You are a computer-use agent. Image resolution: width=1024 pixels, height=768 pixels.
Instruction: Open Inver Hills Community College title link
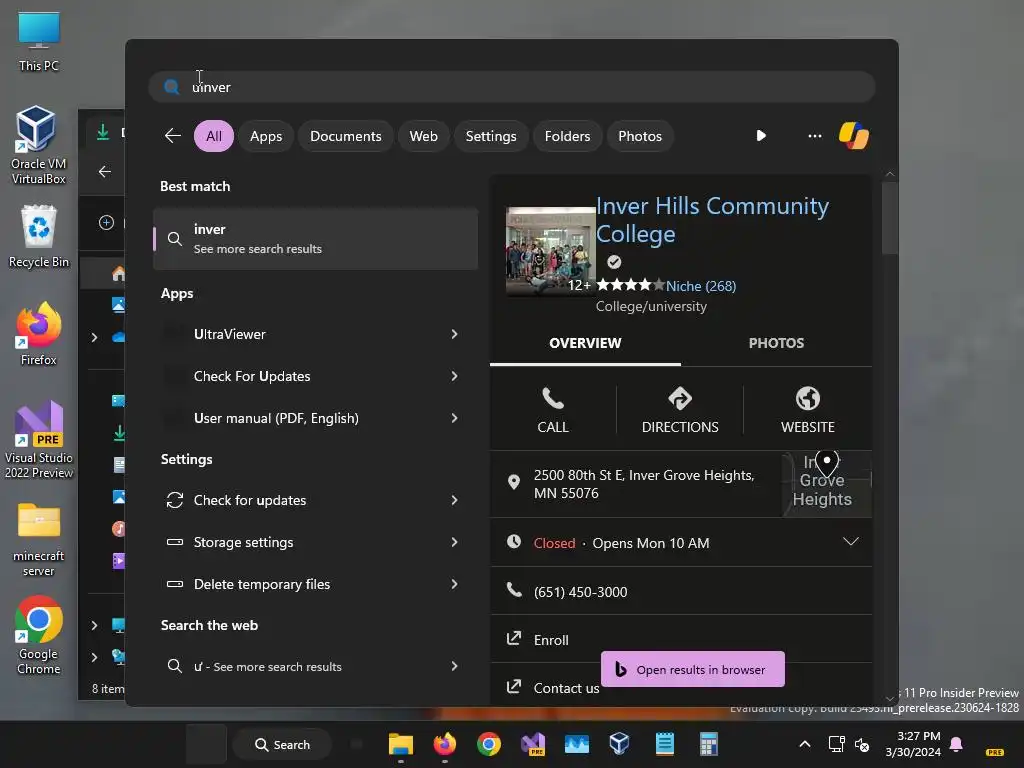coord(712,220)
